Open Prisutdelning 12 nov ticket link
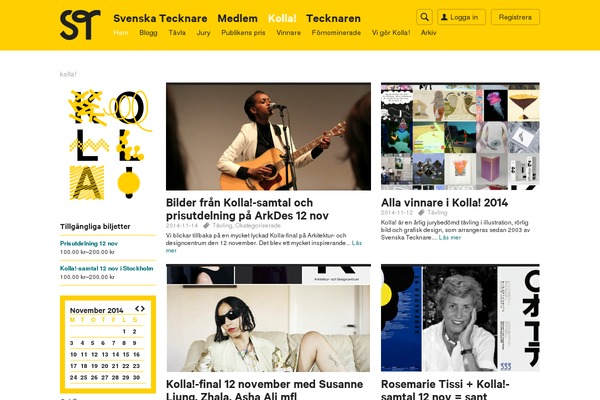The height and width of the screenshot is (400, 600). 89,243
